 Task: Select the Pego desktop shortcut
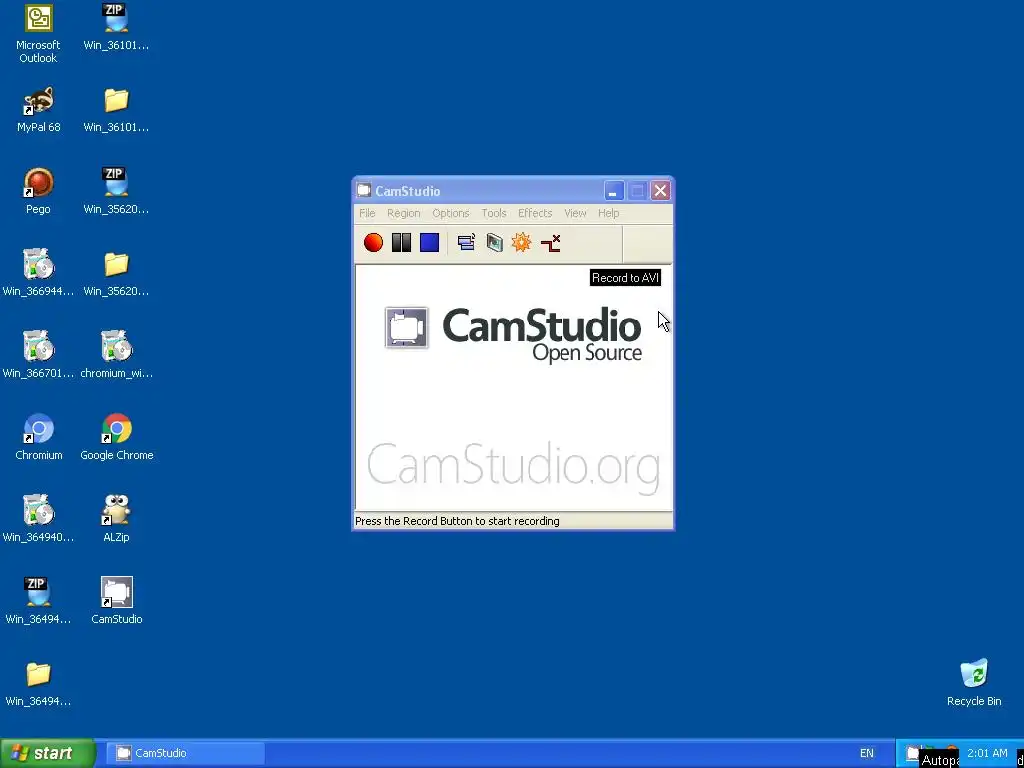click(x=38, y=192)
